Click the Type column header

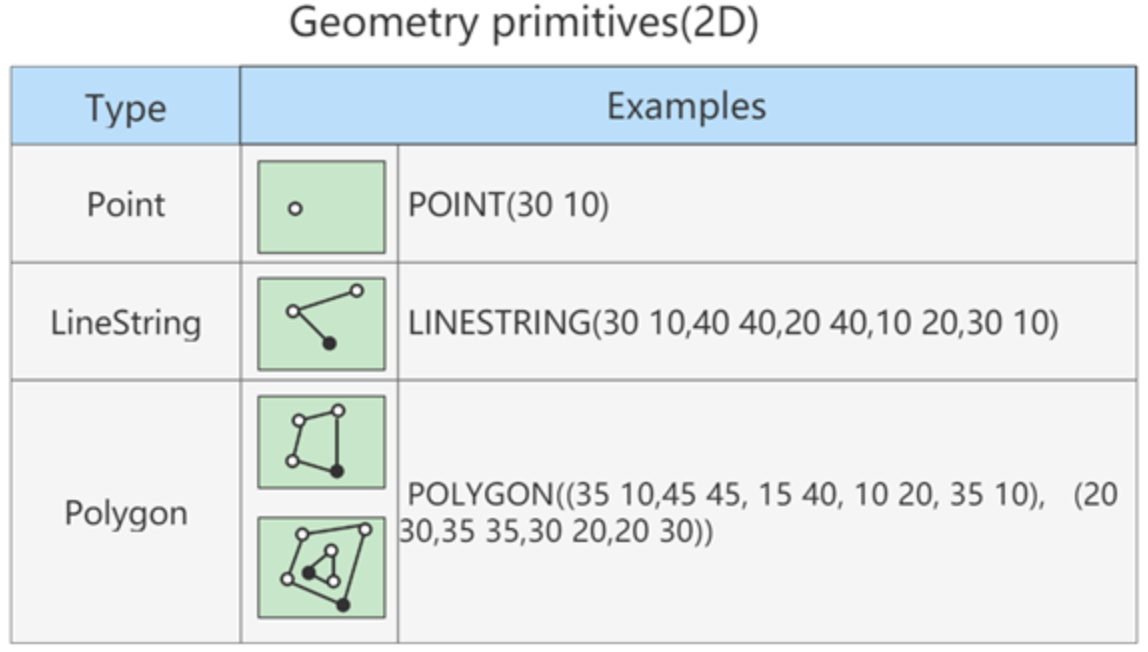point(126,106)
